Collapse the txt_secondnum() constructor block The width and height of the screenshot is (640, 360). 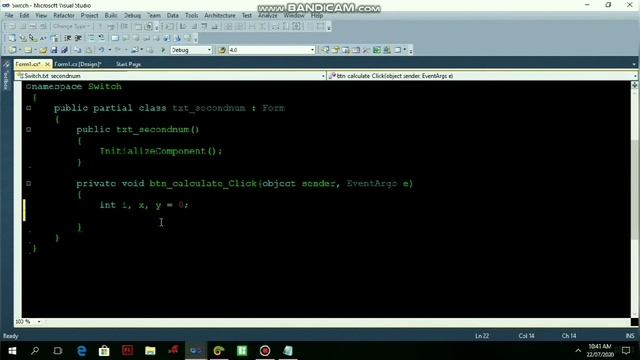[x=29, y=129]
